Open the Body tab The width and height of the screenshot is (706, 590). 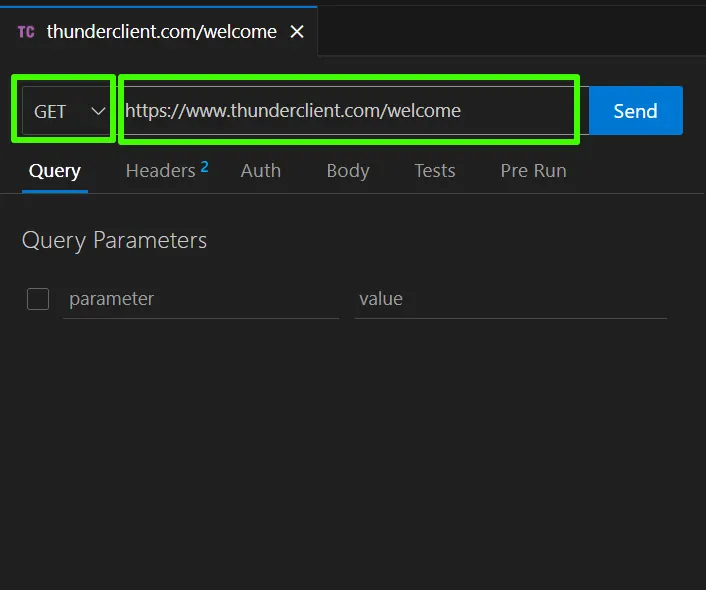(348, 171)
